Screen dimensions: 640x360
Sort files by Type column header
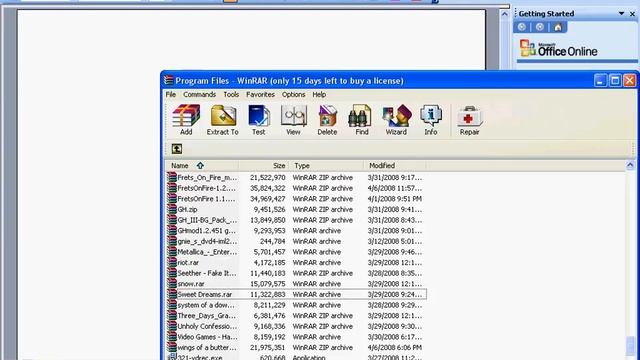[x=327, y=166]
